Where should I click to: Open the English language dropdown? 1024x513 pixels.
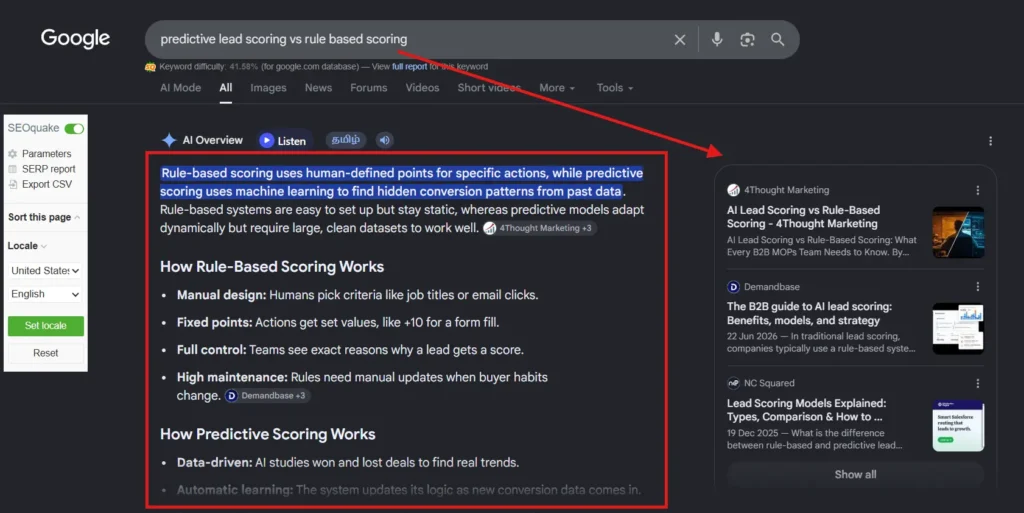point(45,294)
